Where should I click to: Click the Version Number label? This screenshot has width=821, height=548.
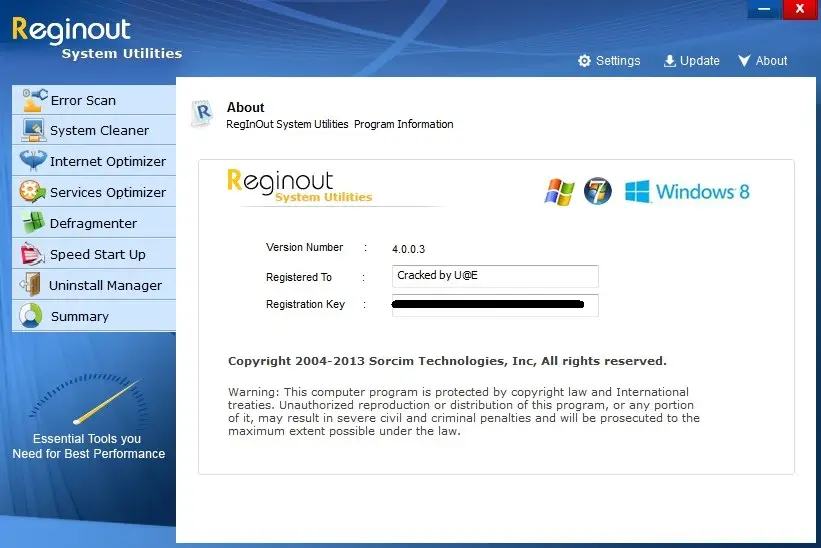(304, 247)
